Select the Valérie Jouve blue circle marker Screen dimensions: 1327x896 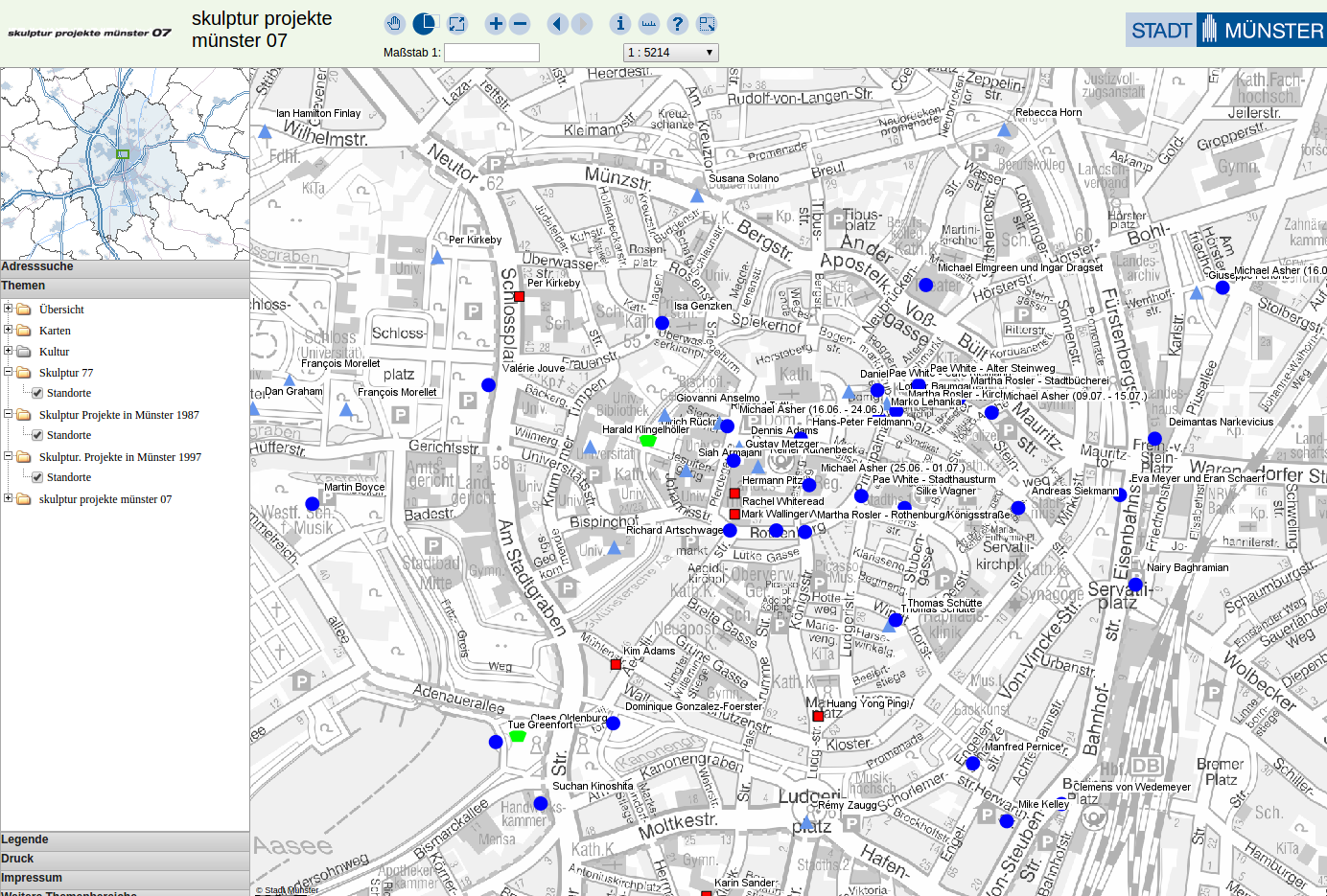488,385
